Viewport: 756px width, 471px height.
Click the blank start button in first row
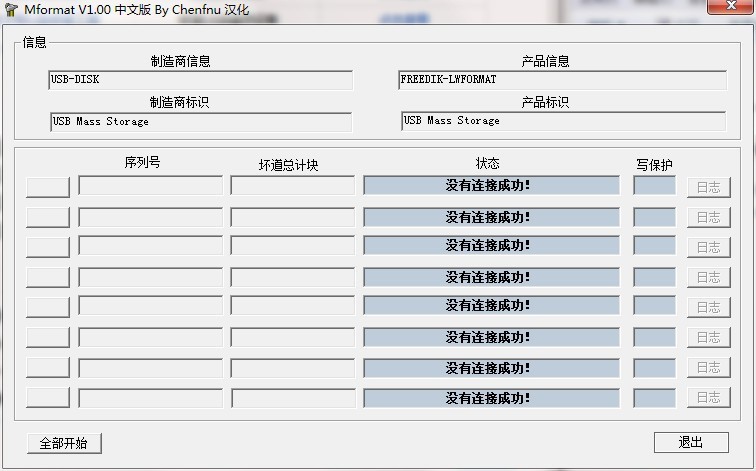click(x=48, y=187)
